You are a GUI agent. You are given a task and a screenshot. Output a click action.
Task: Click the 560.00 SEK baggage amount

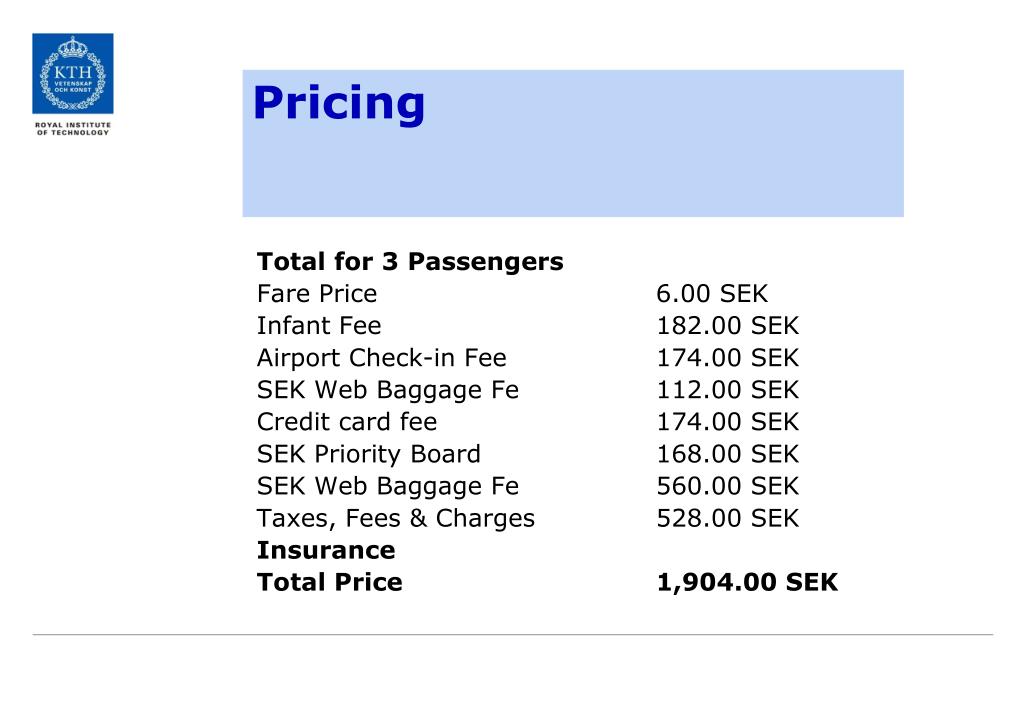[727, 485]
